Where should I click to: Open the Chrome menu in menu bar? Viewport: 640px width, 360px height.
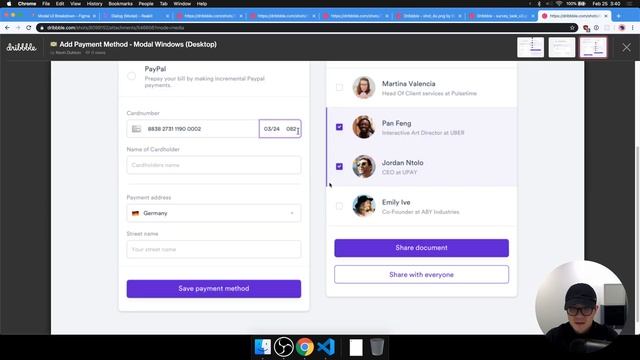pyautogui.click(x=27, y=4)
